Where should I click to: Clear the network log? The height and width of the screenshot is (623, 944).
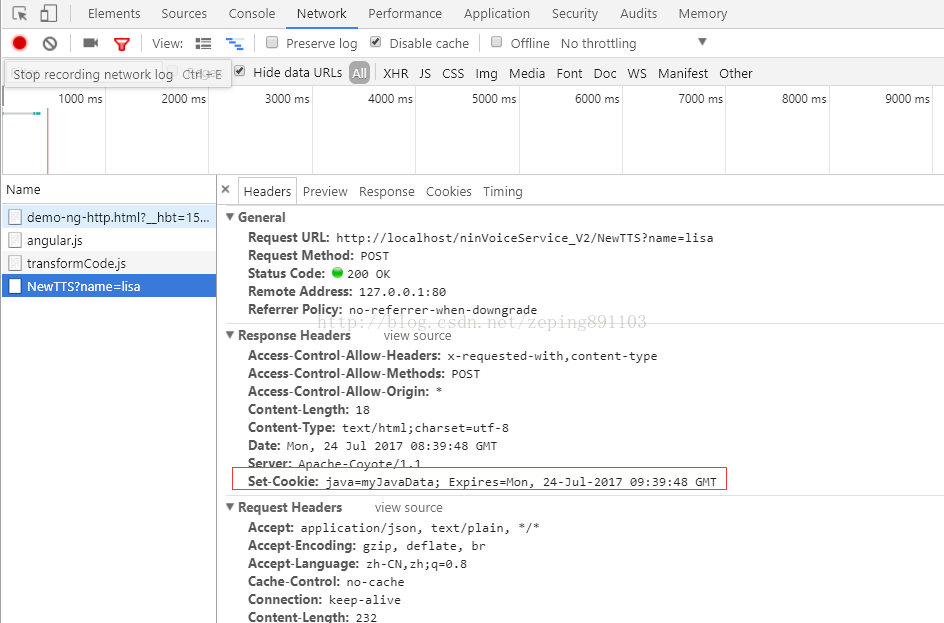50,43
